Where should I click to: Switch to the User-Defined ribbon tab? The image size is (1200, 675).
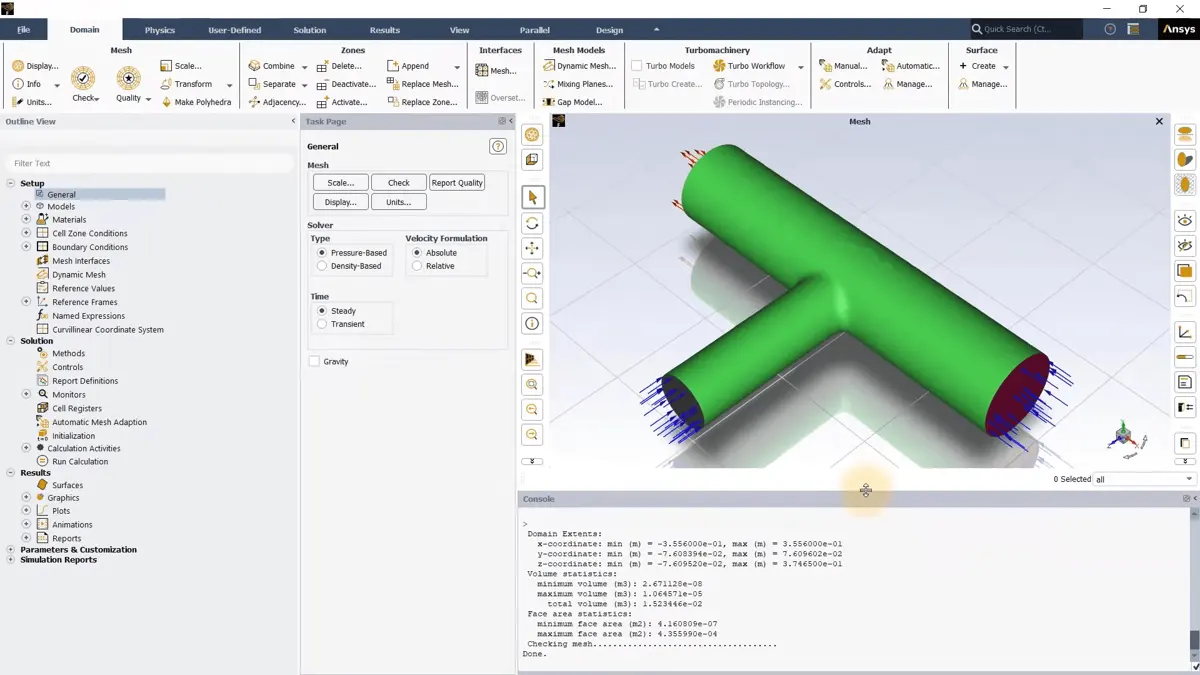234,30
